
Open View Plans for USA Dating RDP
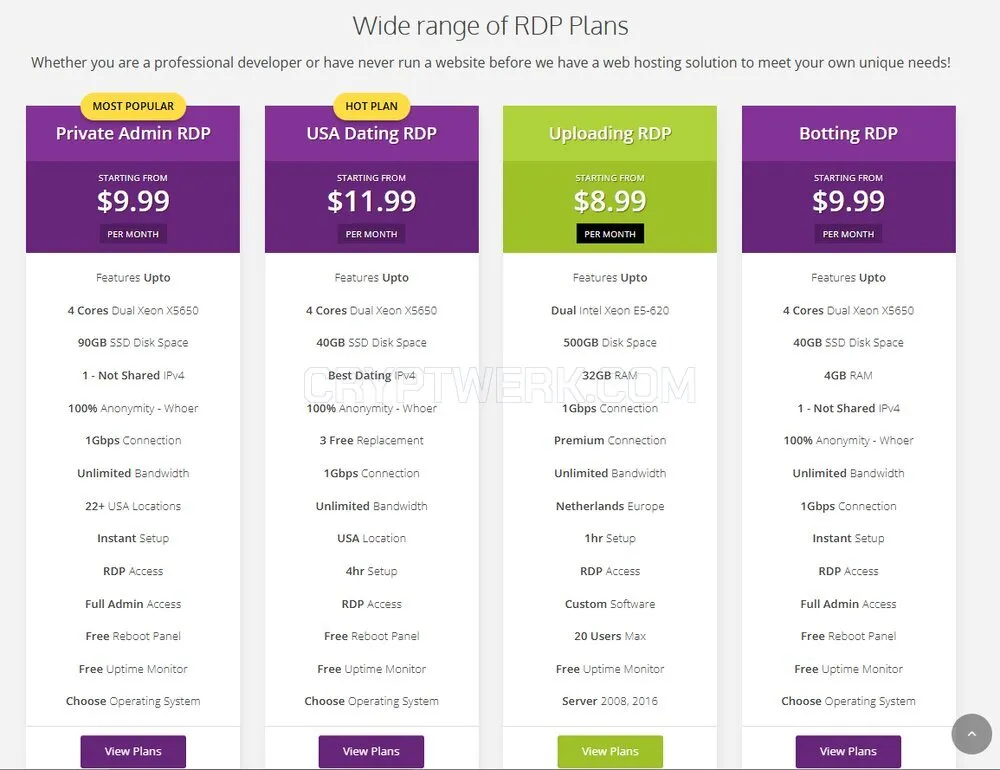tap(371, 751)
